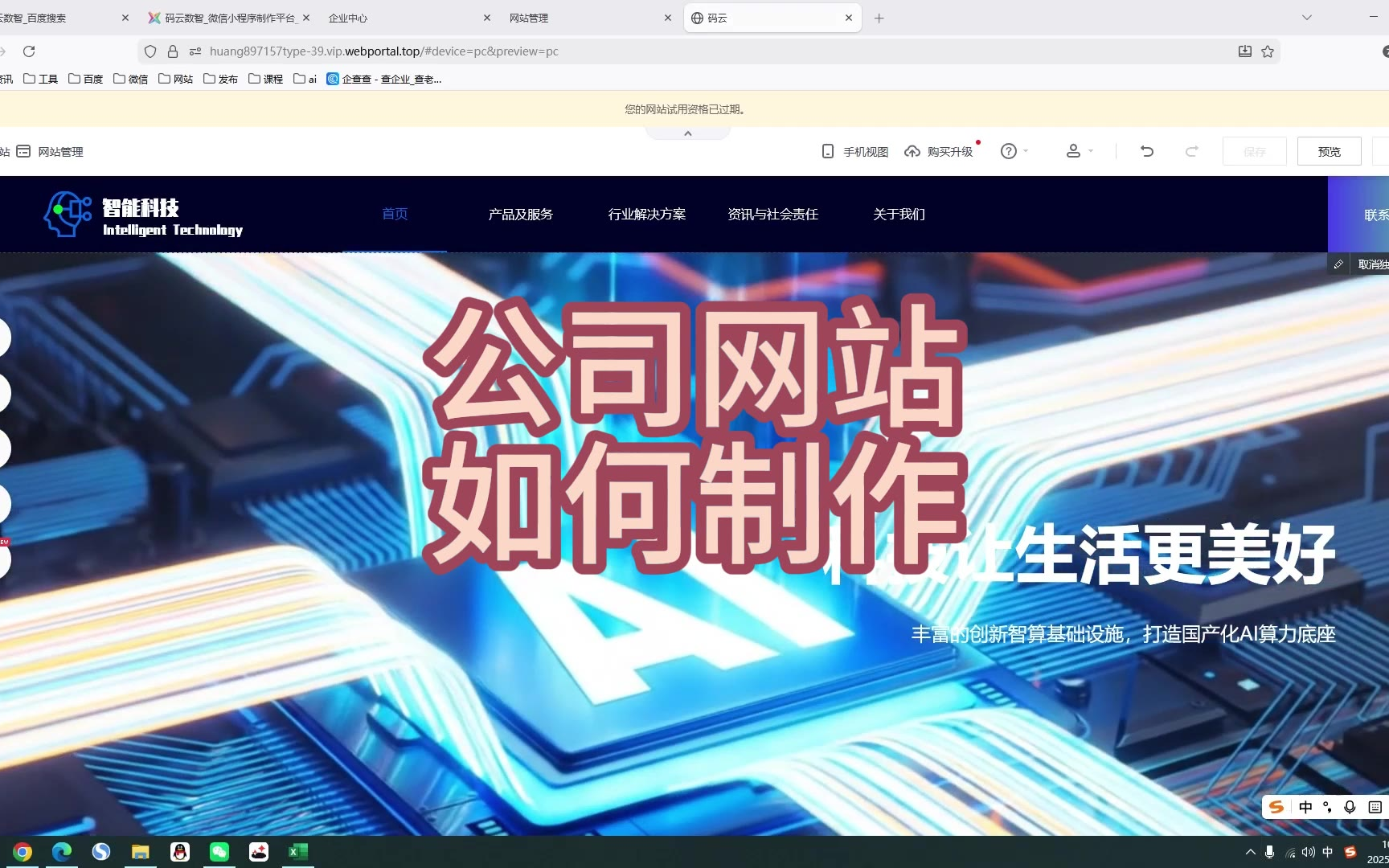Expand the browser tab list chevron
1389x868 pixels.
pos(1307,18)
